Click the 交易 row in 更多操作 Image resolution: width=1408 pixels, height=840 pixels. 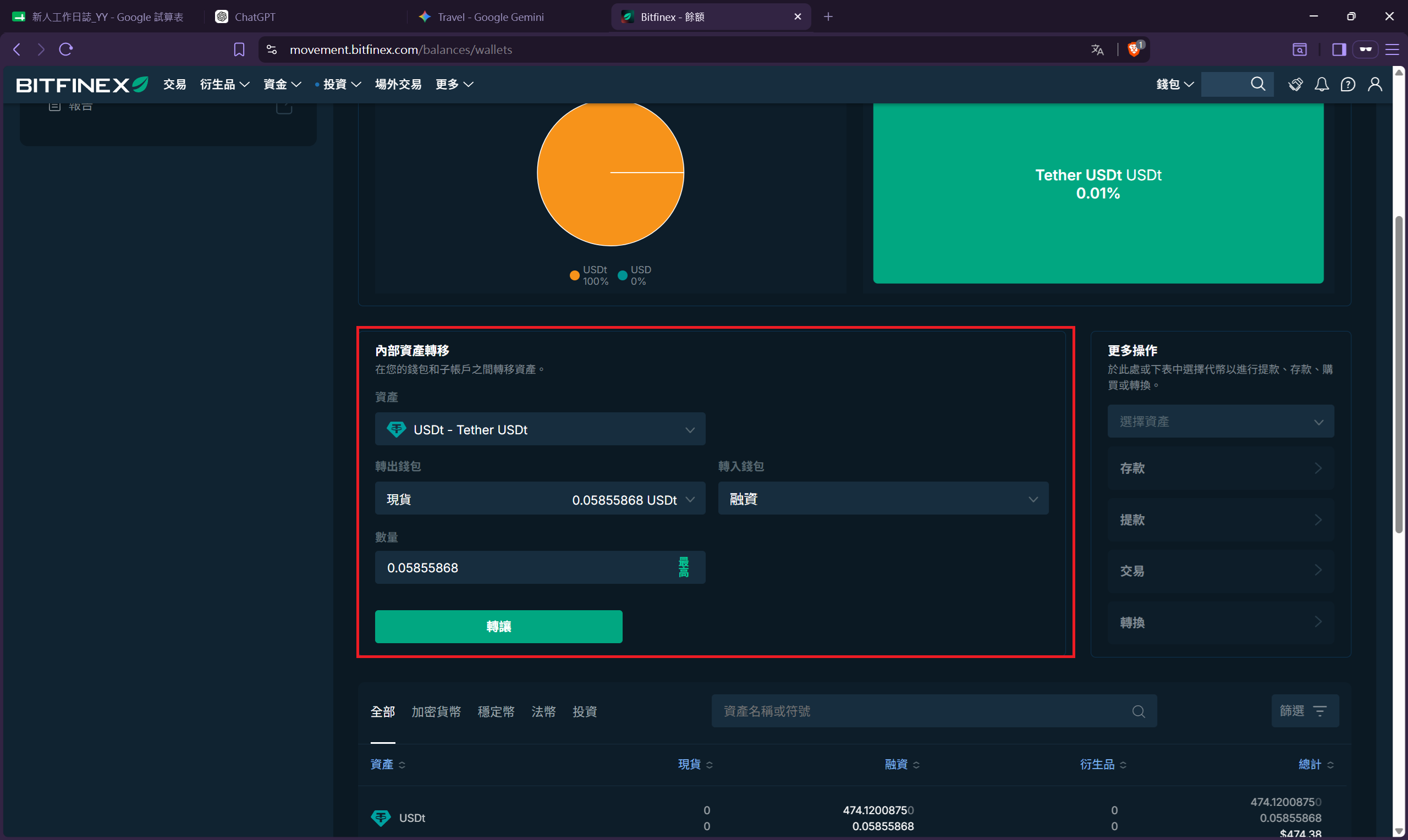pyautogui.click(x=1220, y=571)
